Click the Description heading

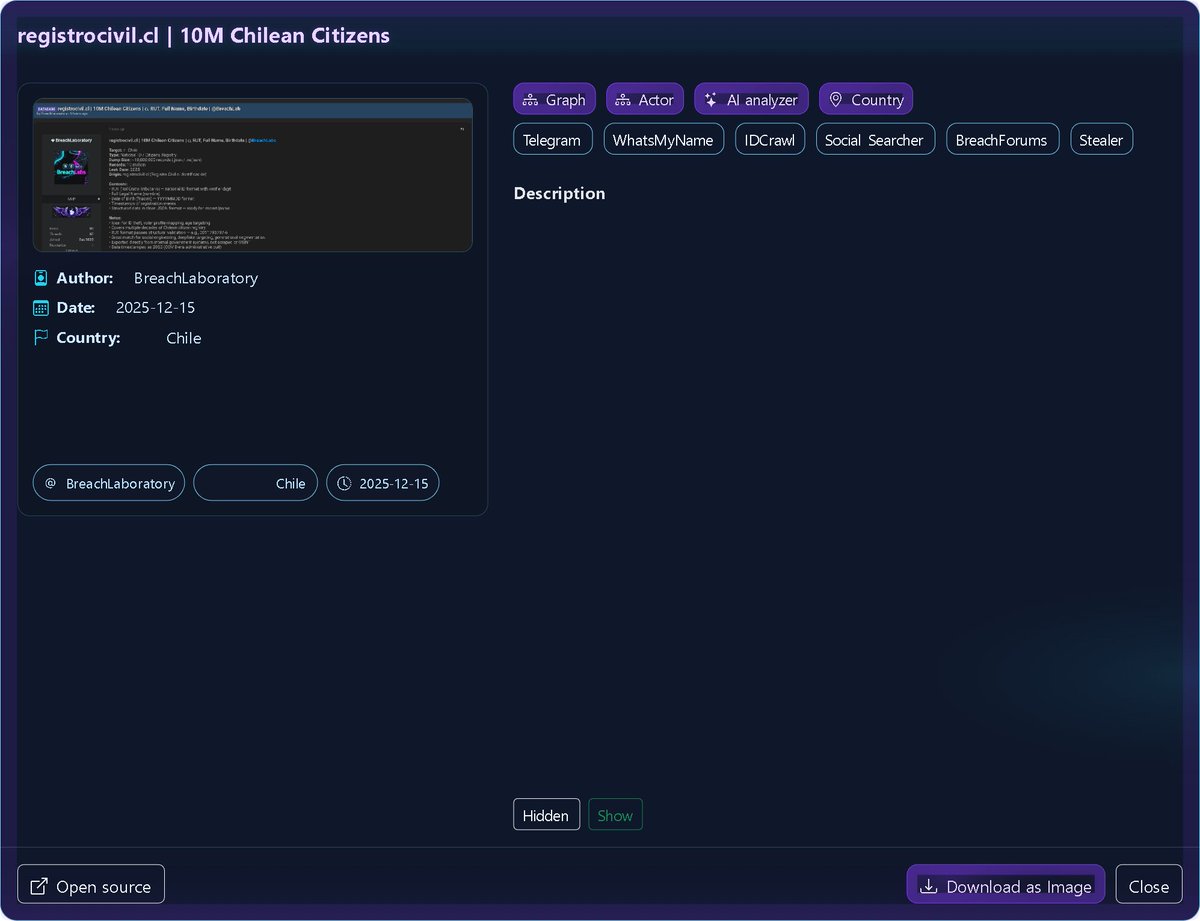click(x=559, y=193)
